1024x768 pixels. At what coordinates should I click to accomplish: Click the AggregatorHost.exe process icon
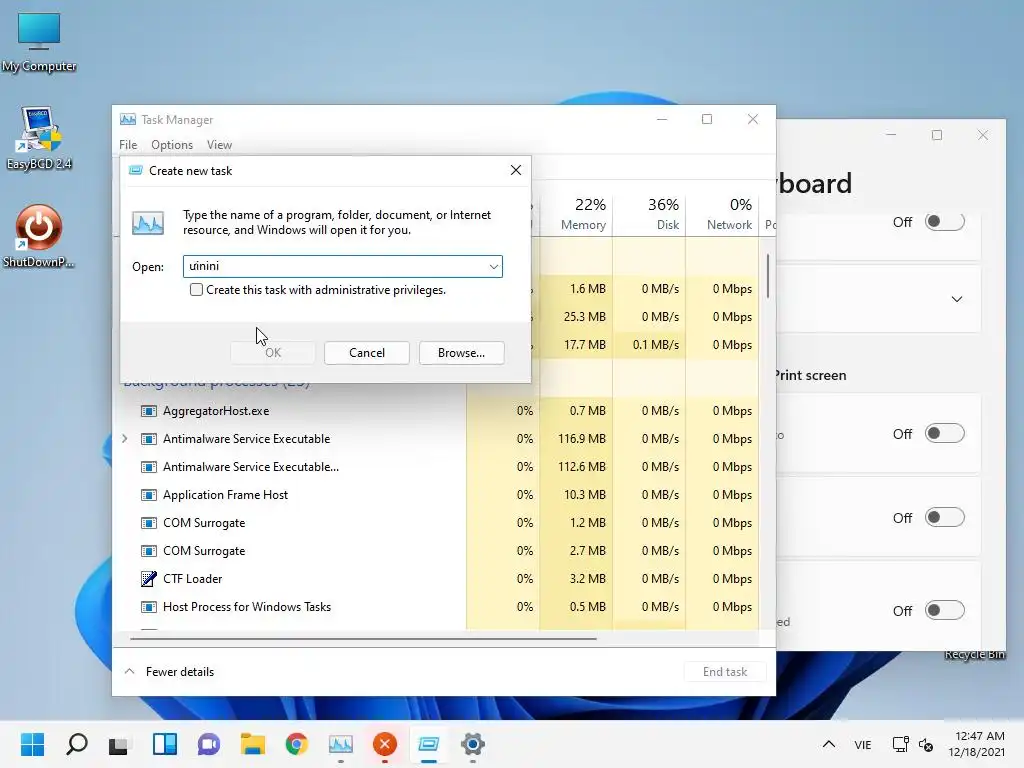click(x=149, y=411)
